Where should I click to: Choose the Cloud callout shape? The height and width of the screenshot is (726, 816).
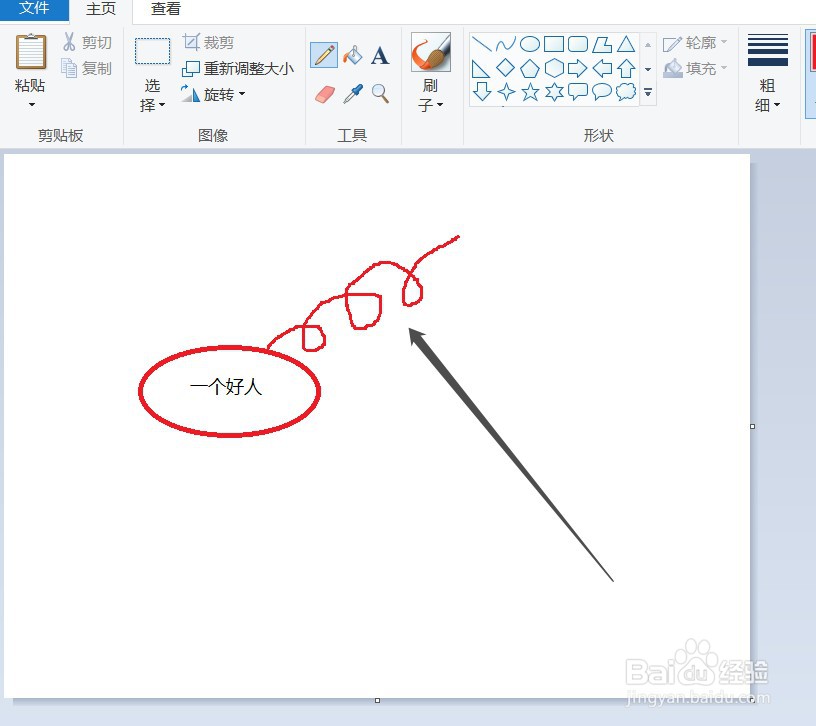[x=626, y=92]
